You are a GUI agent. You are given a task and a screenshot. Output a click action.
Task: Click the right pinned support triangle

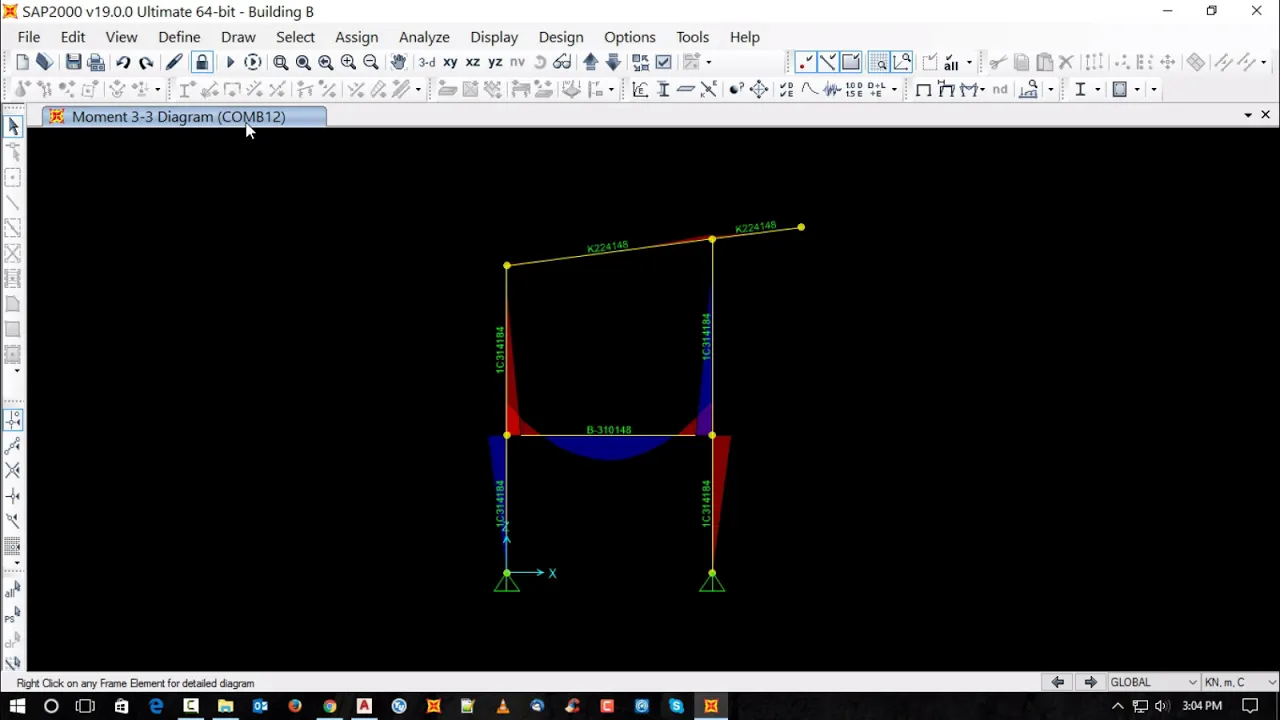(x=712, y=582)
